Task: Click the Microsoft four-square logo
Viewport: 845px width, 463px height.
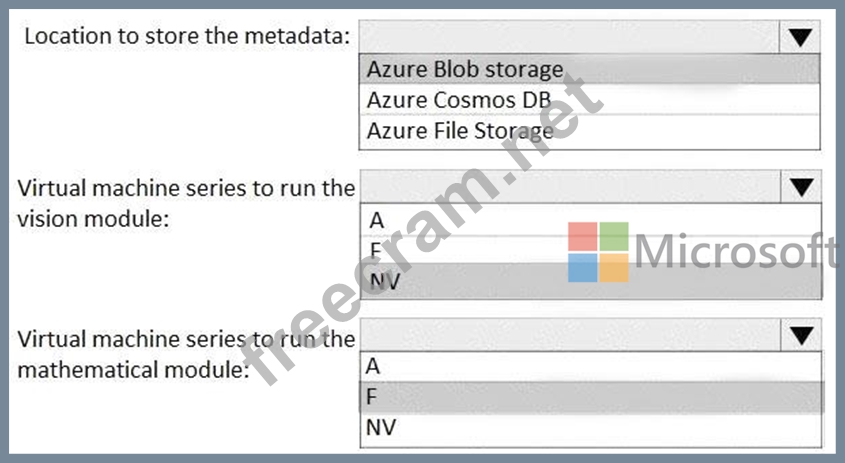Action: coord(598,252)
